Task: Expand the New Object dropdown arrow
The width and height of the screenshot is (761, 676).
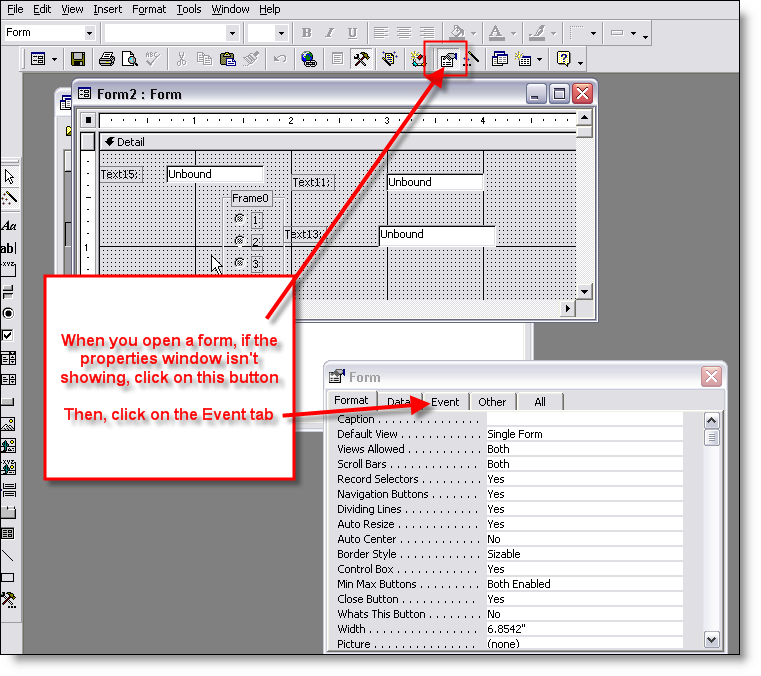Action: (x=539, y=59)
